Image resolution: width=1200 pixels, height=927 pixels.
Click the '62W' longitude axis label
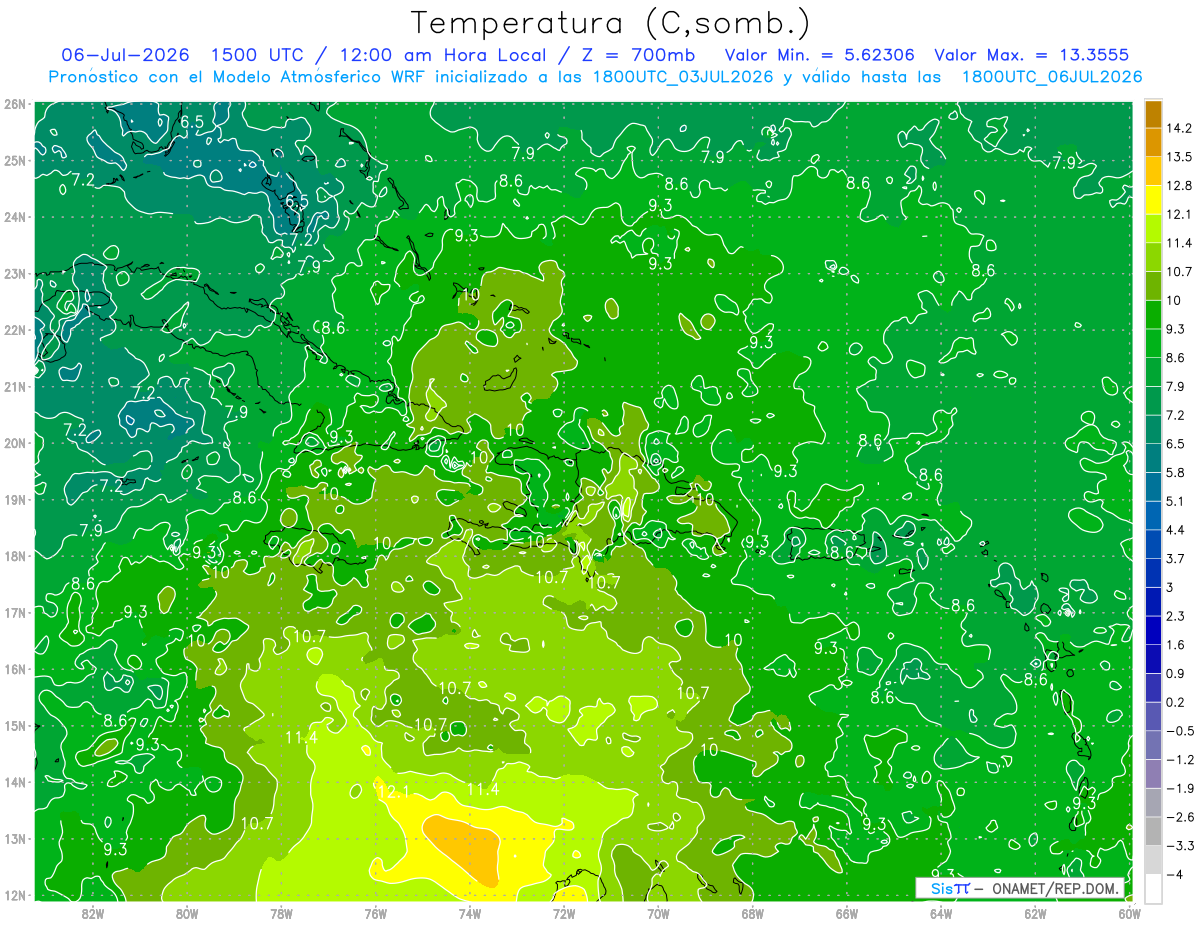pyautogui.click(x=1036, y=913)
